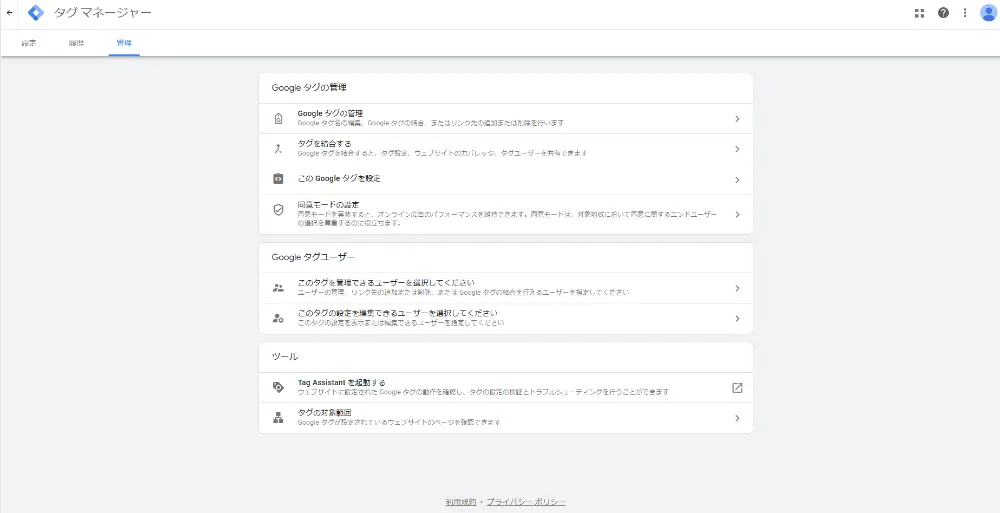Expand the このタグを管理できるユーザー row chevron

737,288
